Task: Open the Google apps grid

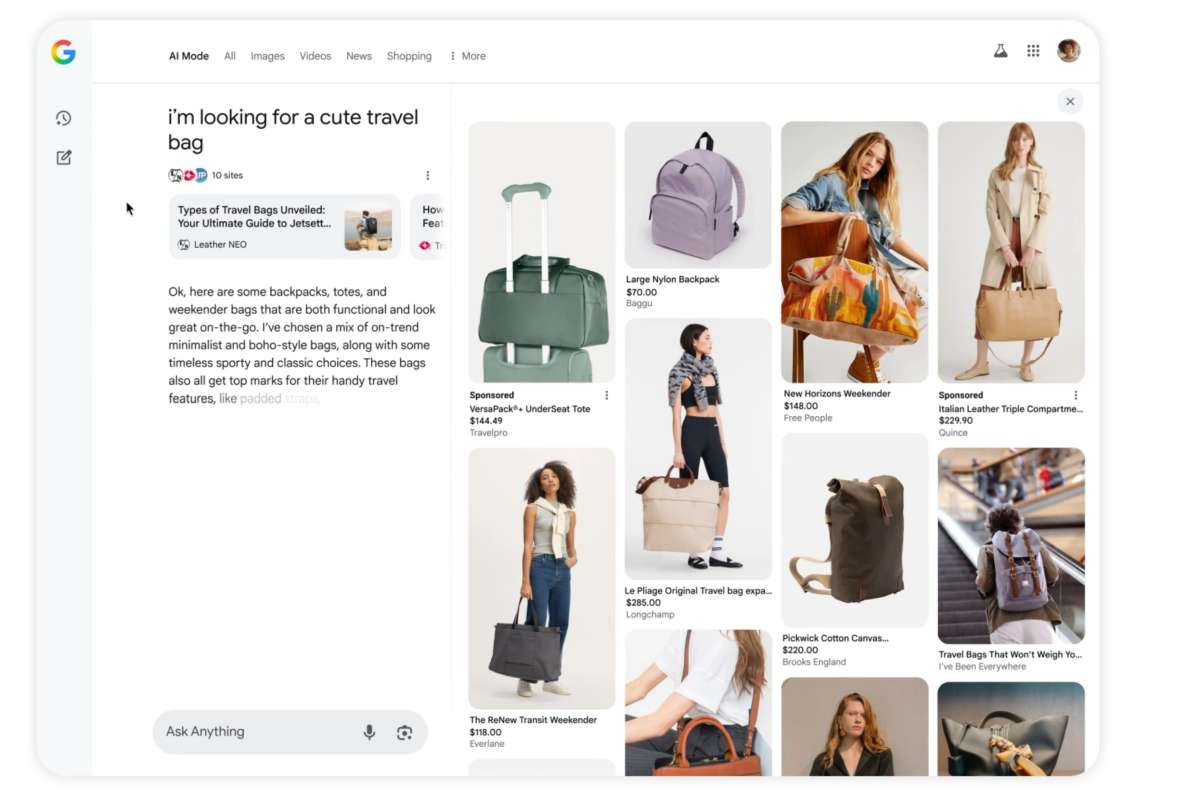Action: click(x=1033, y=51)
